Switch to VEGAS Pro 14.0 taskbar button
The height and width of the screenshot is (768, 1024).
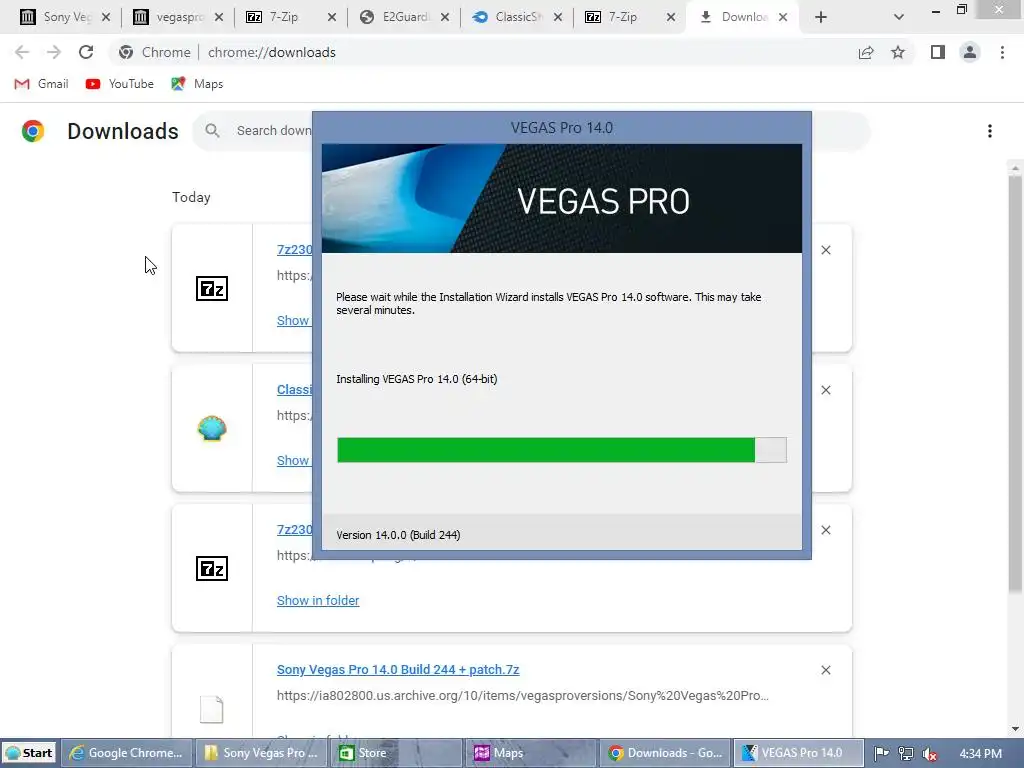[799, 753]
